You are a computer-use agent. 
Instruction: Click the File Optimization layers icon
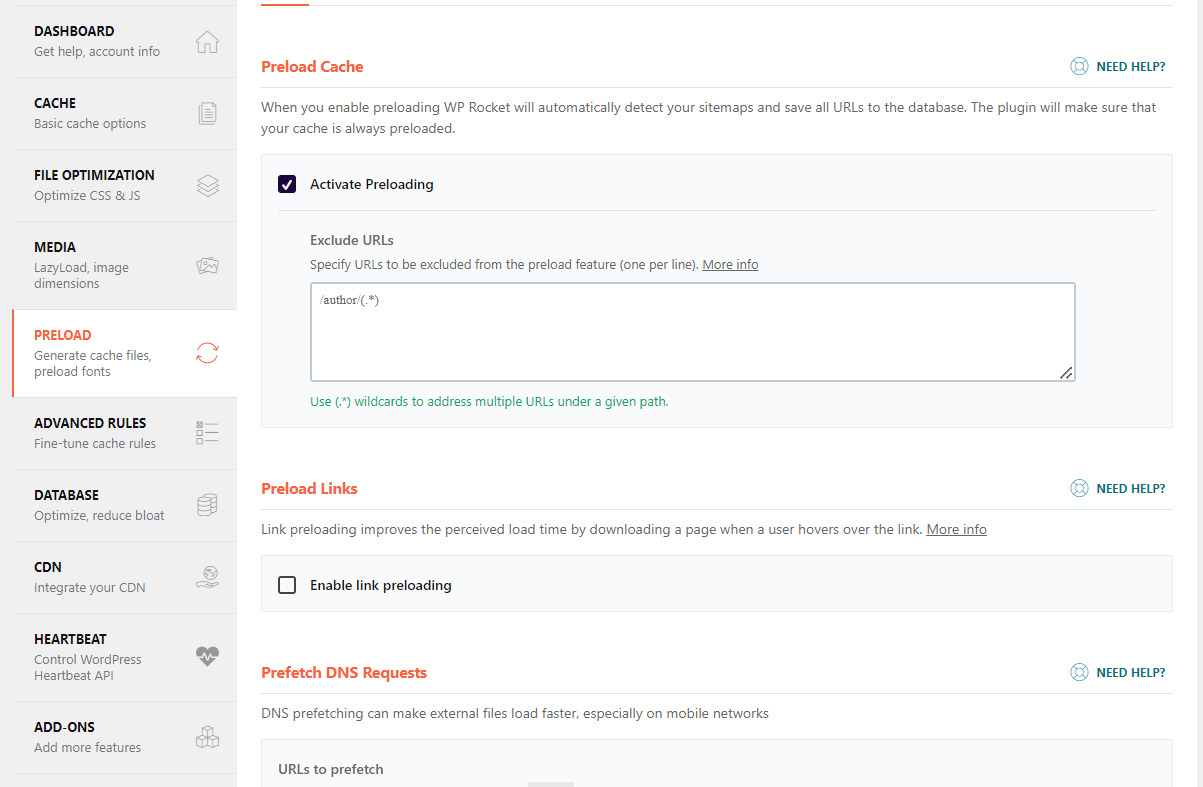tap(207, 185)
